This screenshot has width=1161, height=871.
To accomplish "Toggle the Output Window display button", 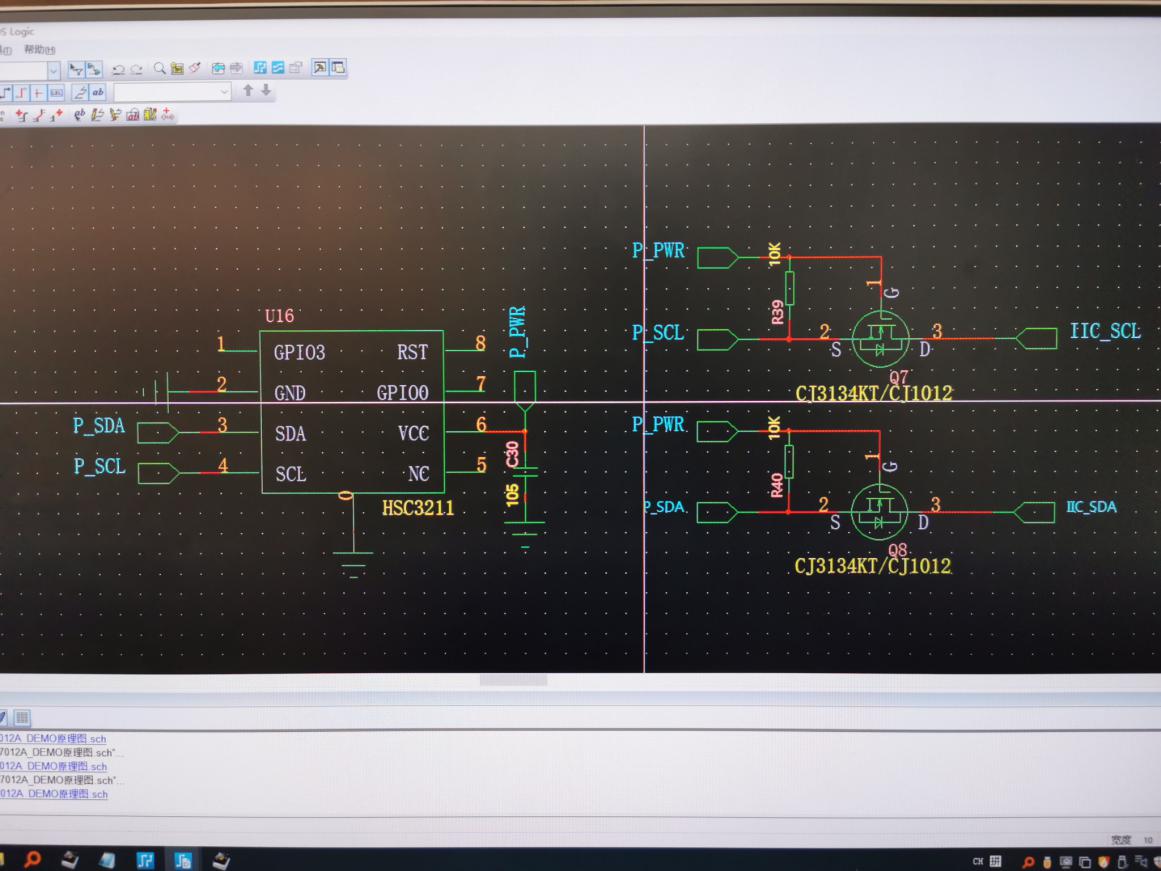I will click(338, 67).
